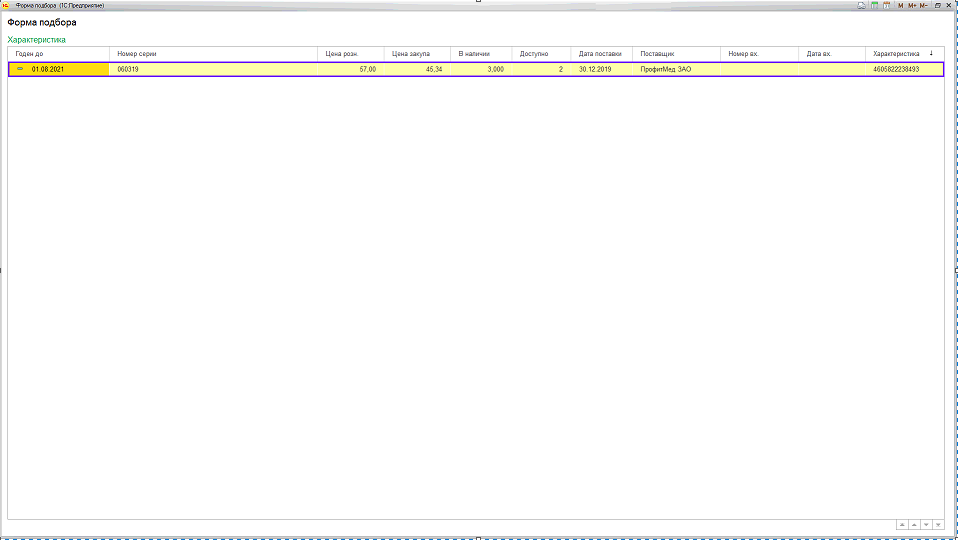Select the ПрофитМед ЗАО supplier cell

pos(665,70)
